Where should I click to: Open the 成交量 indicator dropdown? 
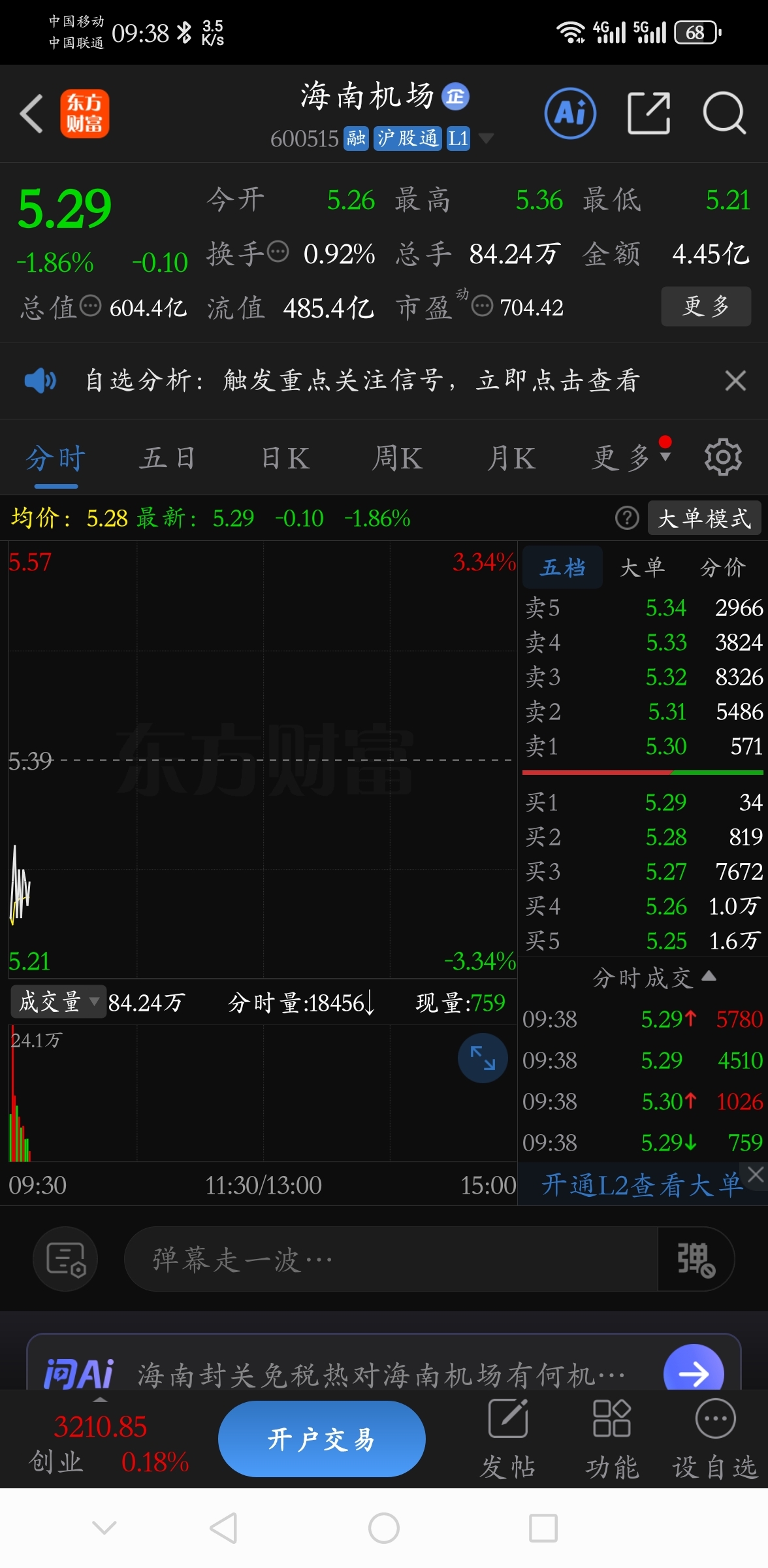click(58, 1002)
